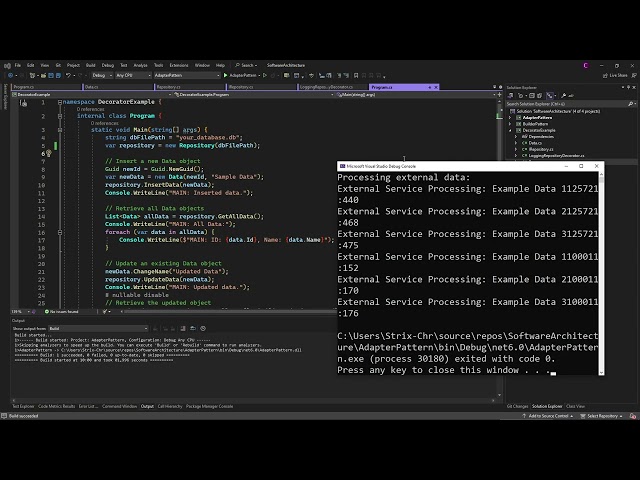Image resolution: width=640 pixels, height=480 pixels.
Task: Open the Main(string[] args) member dropdown
Action: (416, 95)
